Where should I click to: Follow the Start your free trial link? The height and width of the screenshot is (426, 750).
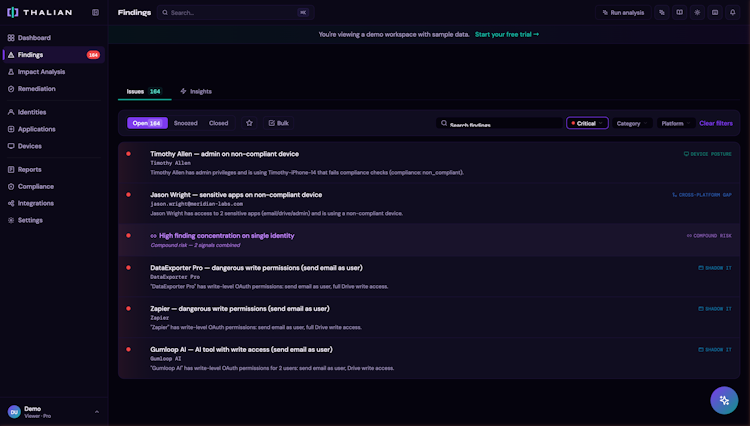pyautogui.click(x=507, y=34)
